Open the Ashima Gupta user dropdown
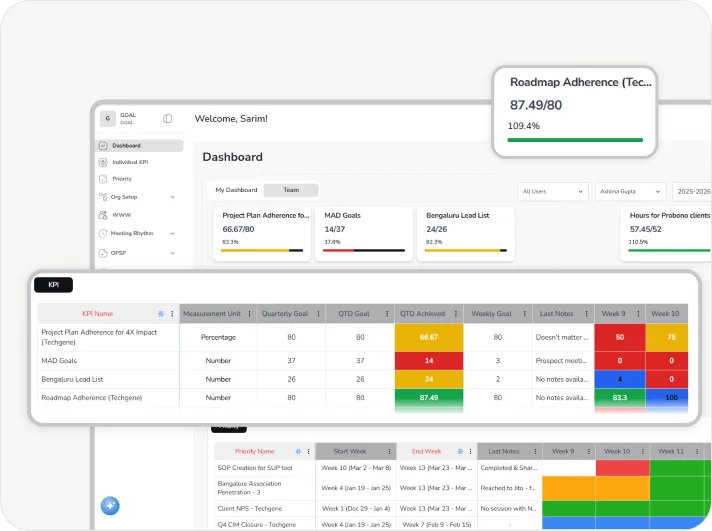712x531 pixels. click(630, 192)
